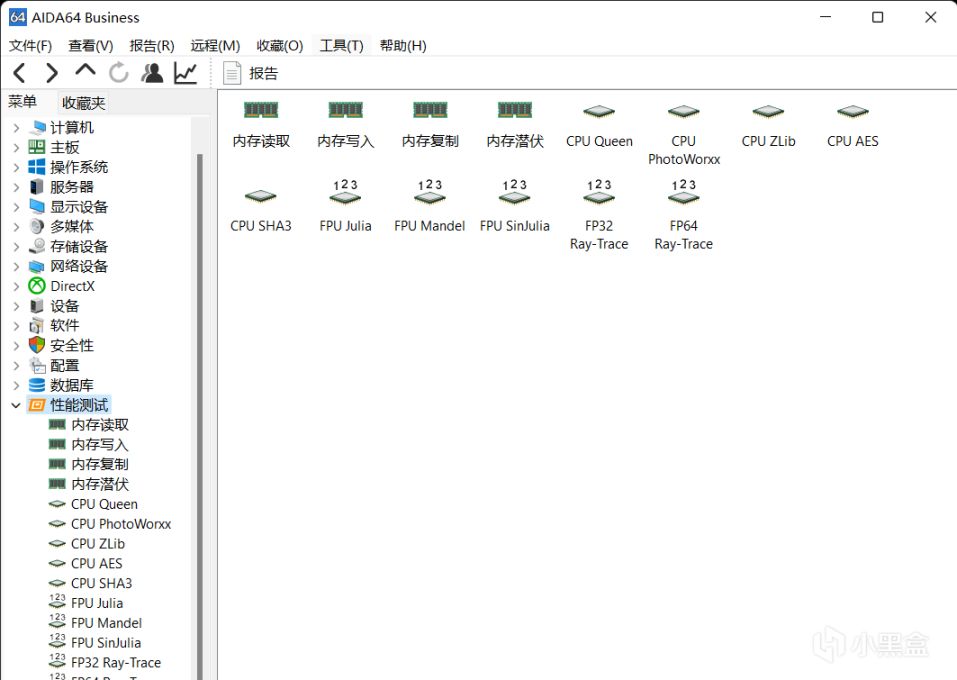Select 数据库 in the sidebar tree
Image resolution: width=957 pixels, height=680 pixels.
[71, 385]
